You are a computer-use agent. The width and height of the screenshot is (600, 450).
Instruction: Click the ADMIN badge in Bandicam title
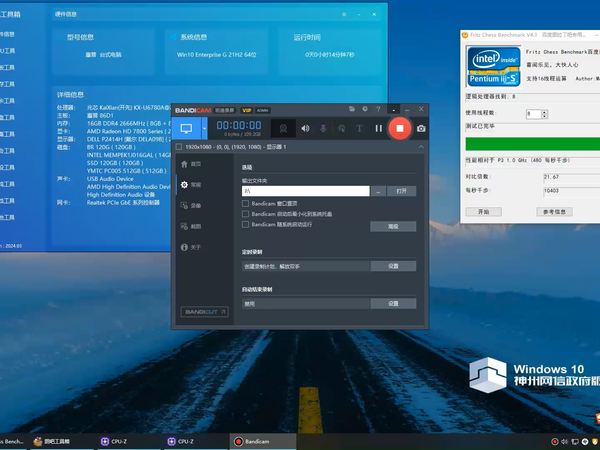tap(262, 110)
